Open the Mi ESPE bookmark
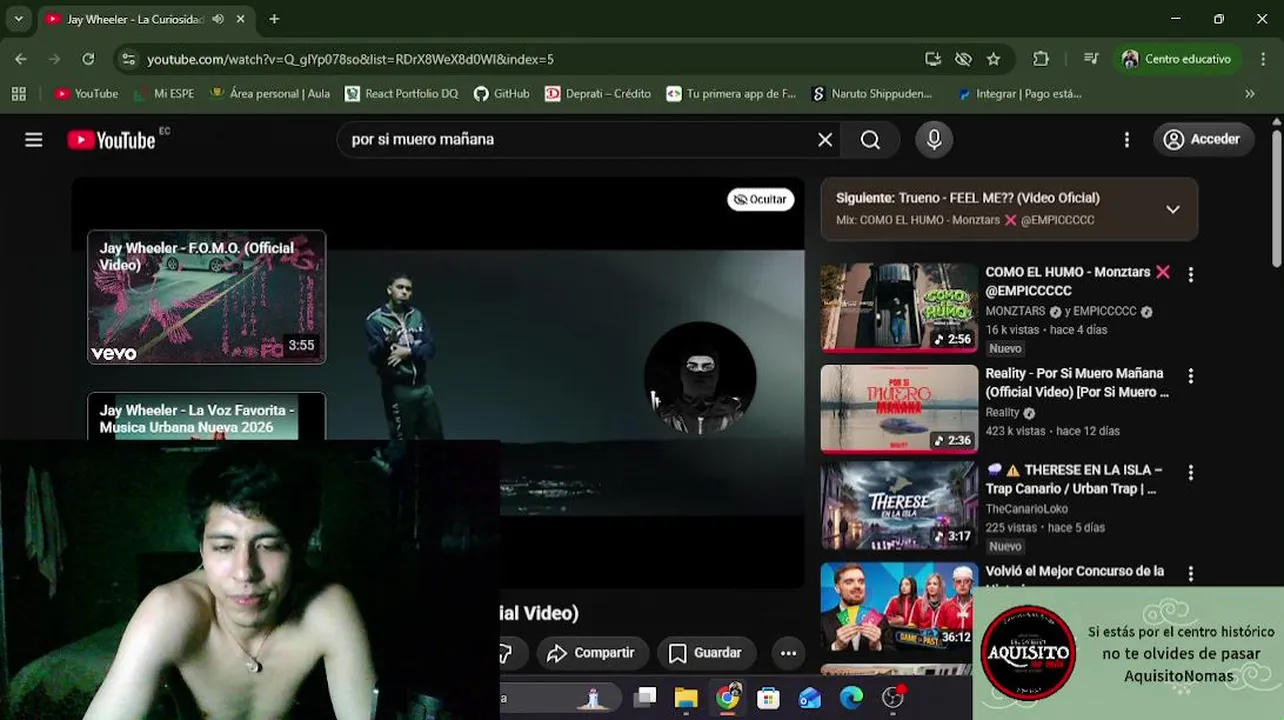 tap(163, 94)
